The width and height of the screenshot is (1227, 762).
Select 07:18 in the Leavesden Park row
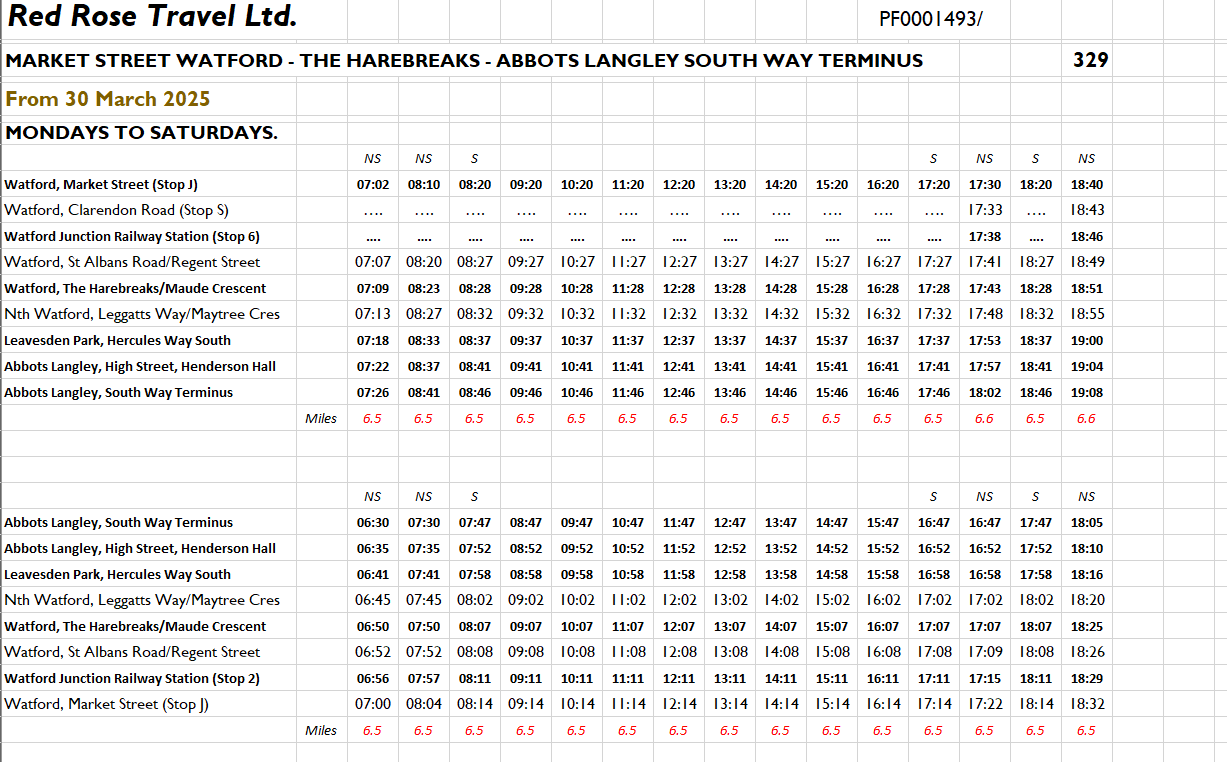click(x=372, y=341)
